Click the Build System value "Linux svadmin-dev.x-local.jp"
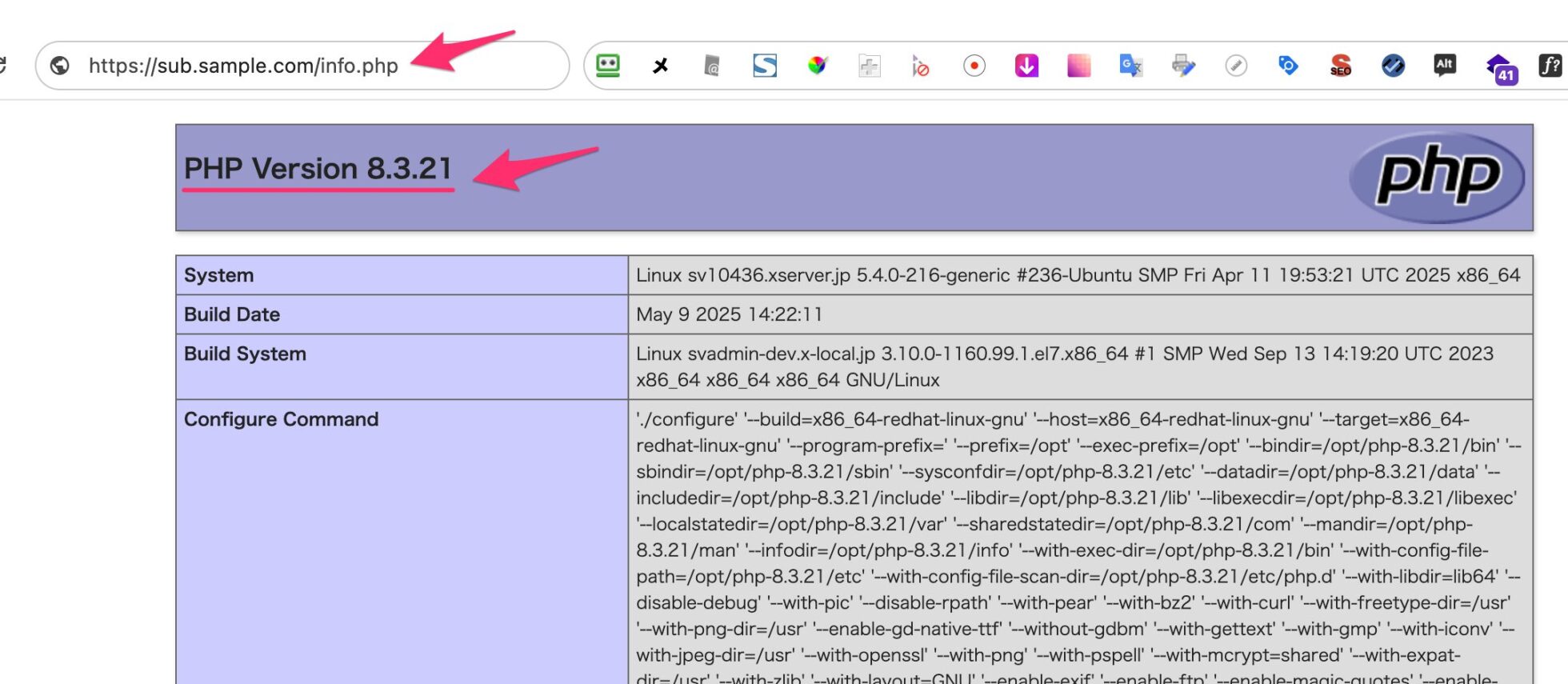The height and width of the screenshot is (684, 1568). coord(1065,366)
